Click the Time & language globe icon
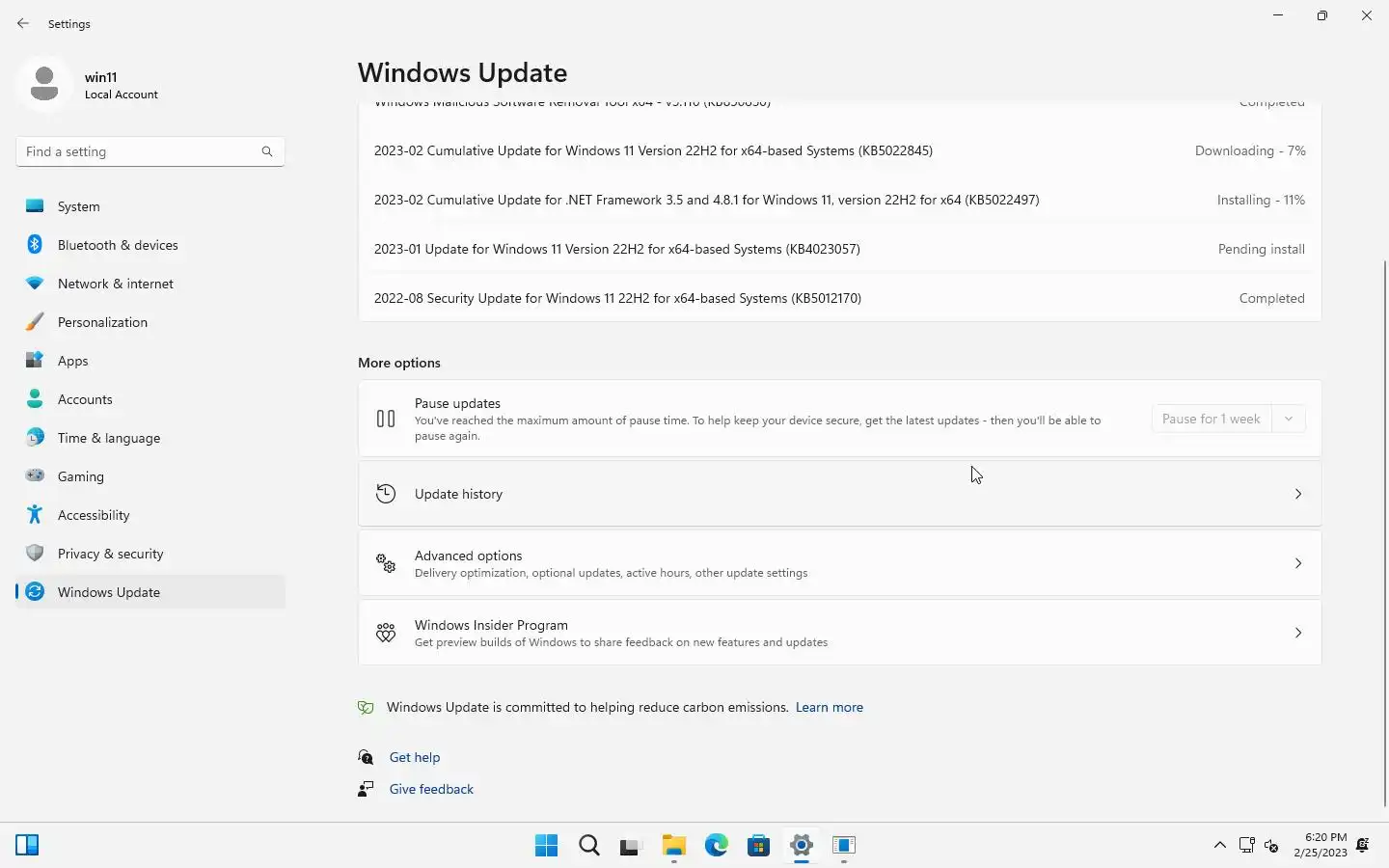Screen dimensions: 1389x868 35,438
